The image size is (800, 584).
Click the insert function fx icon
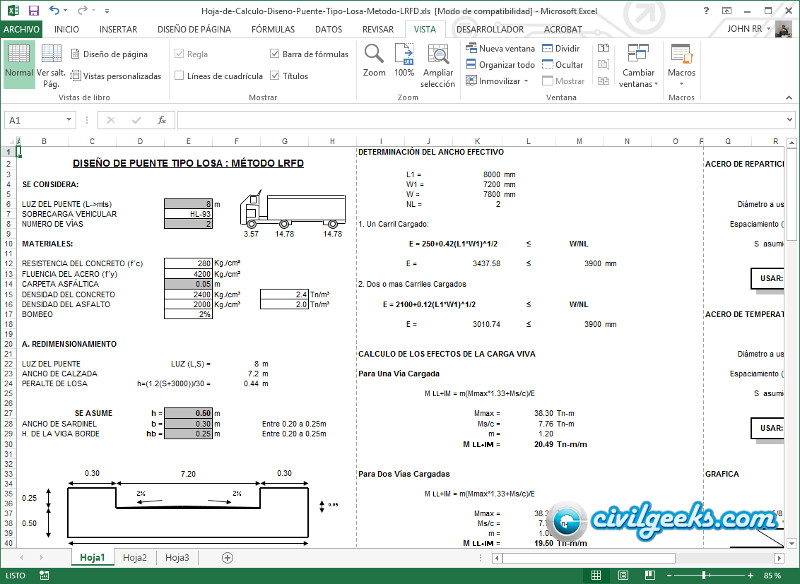161,120
